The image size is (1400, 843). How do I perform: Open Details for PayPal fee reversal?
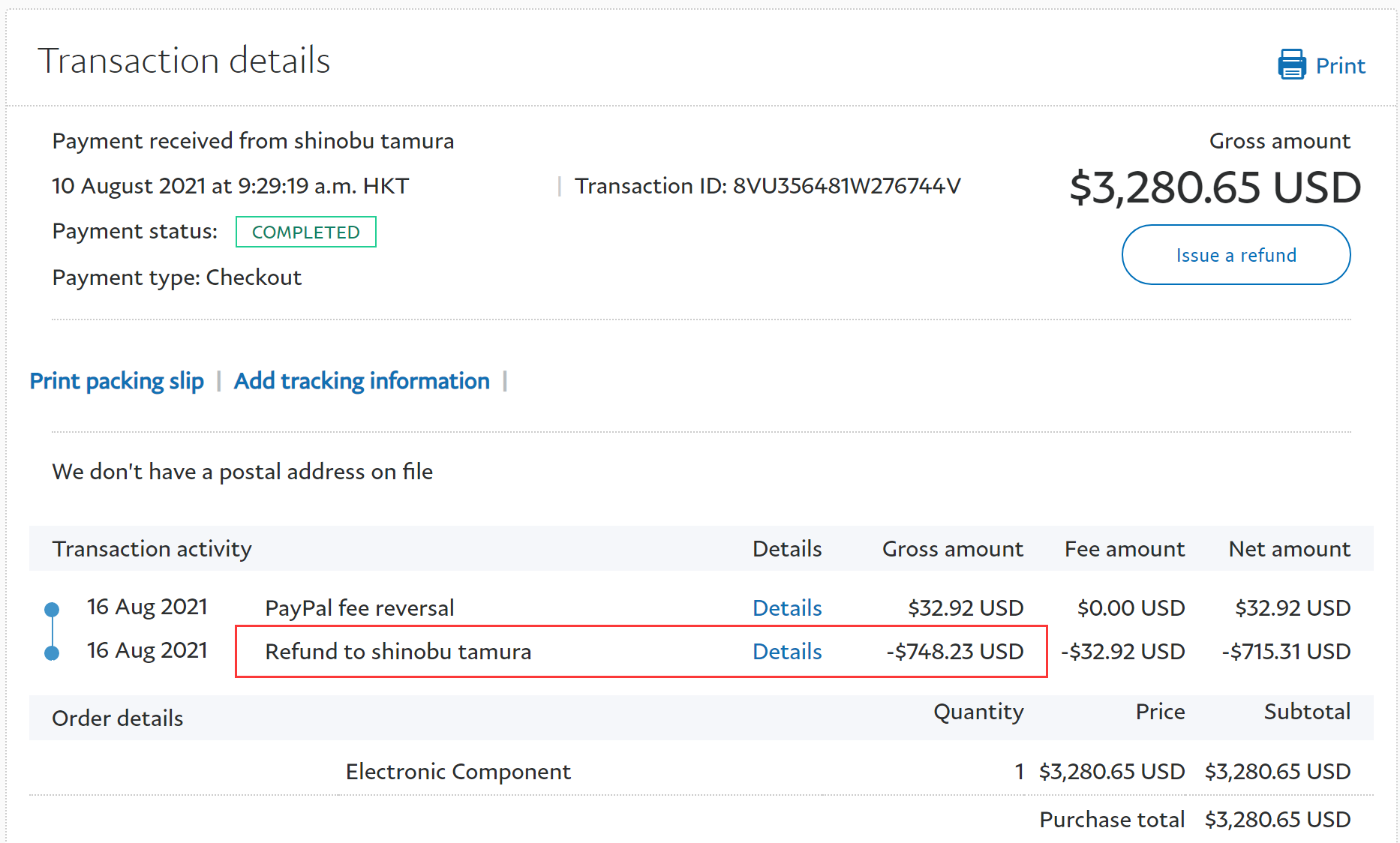(787, 607)
